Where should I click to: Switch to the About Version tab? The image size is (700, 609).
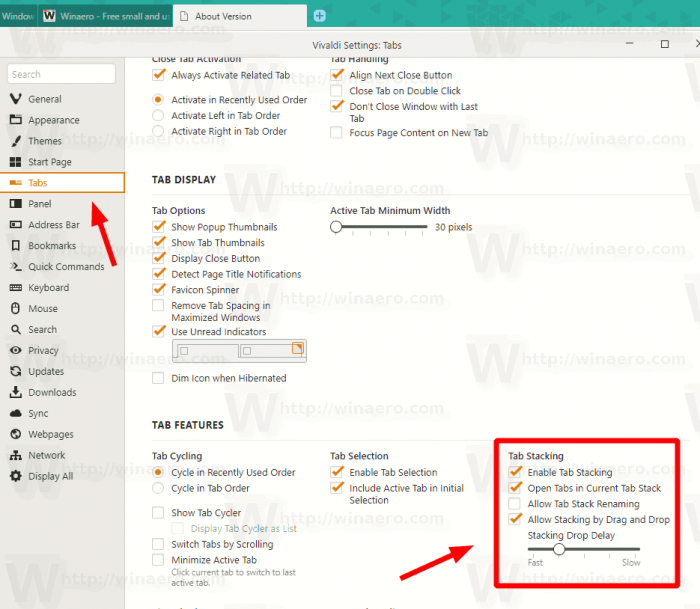(x=240, y=16)
